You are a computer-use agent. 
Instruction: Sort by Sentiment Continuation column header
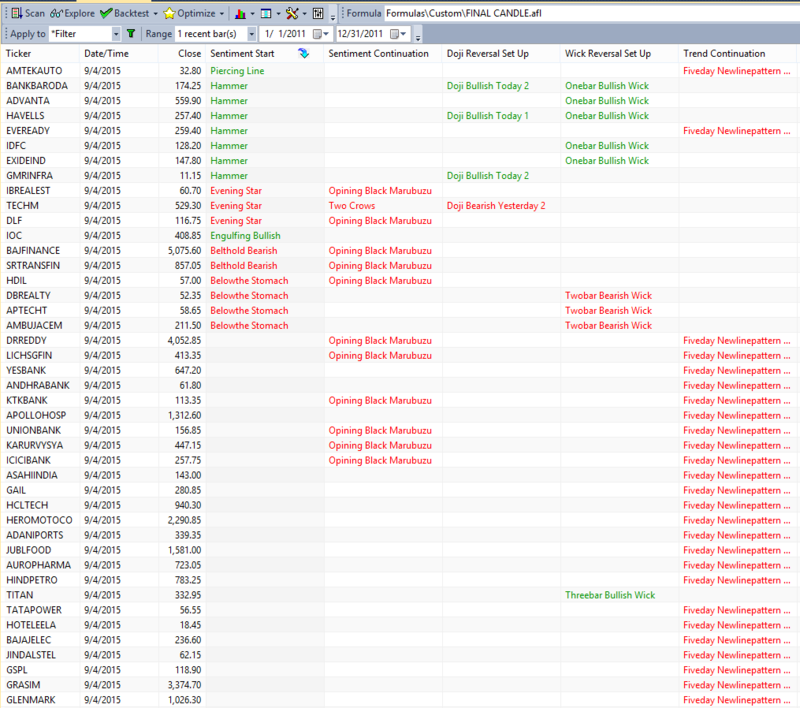[x=383, y=54]
